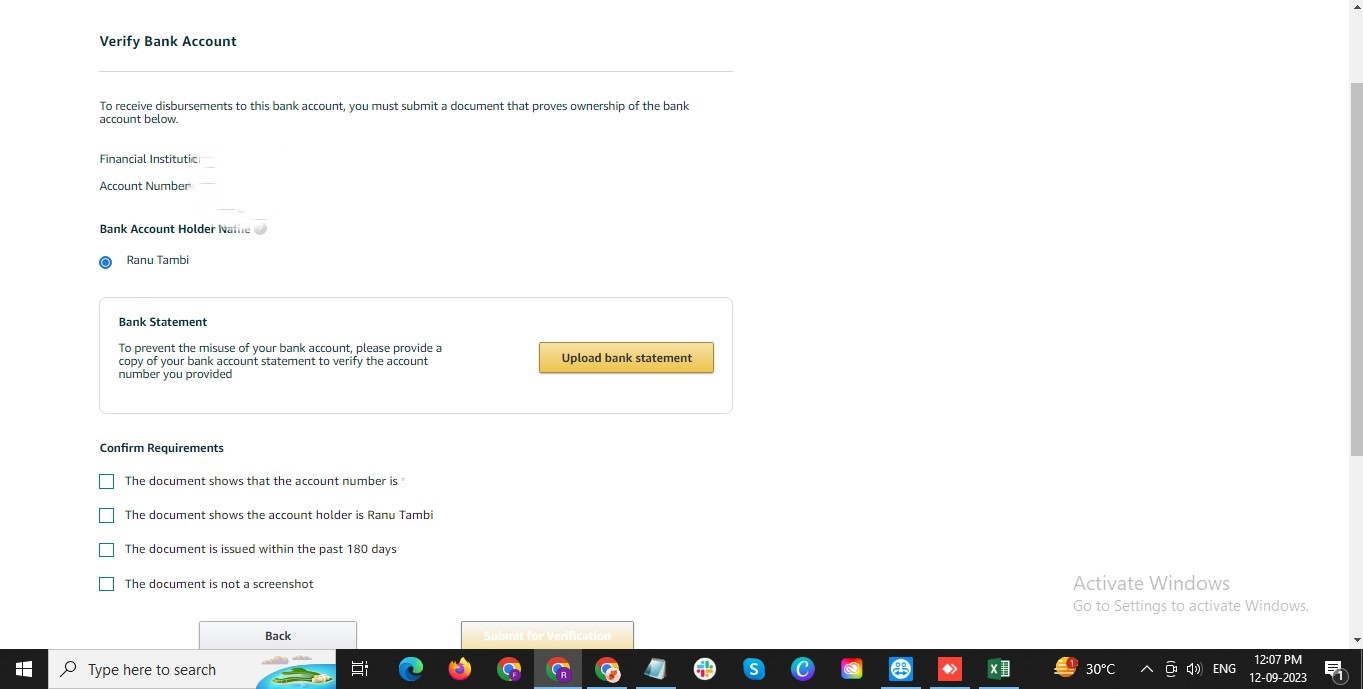Click the Windows Start button
The image size is (1363, 689).
point(24,669)
